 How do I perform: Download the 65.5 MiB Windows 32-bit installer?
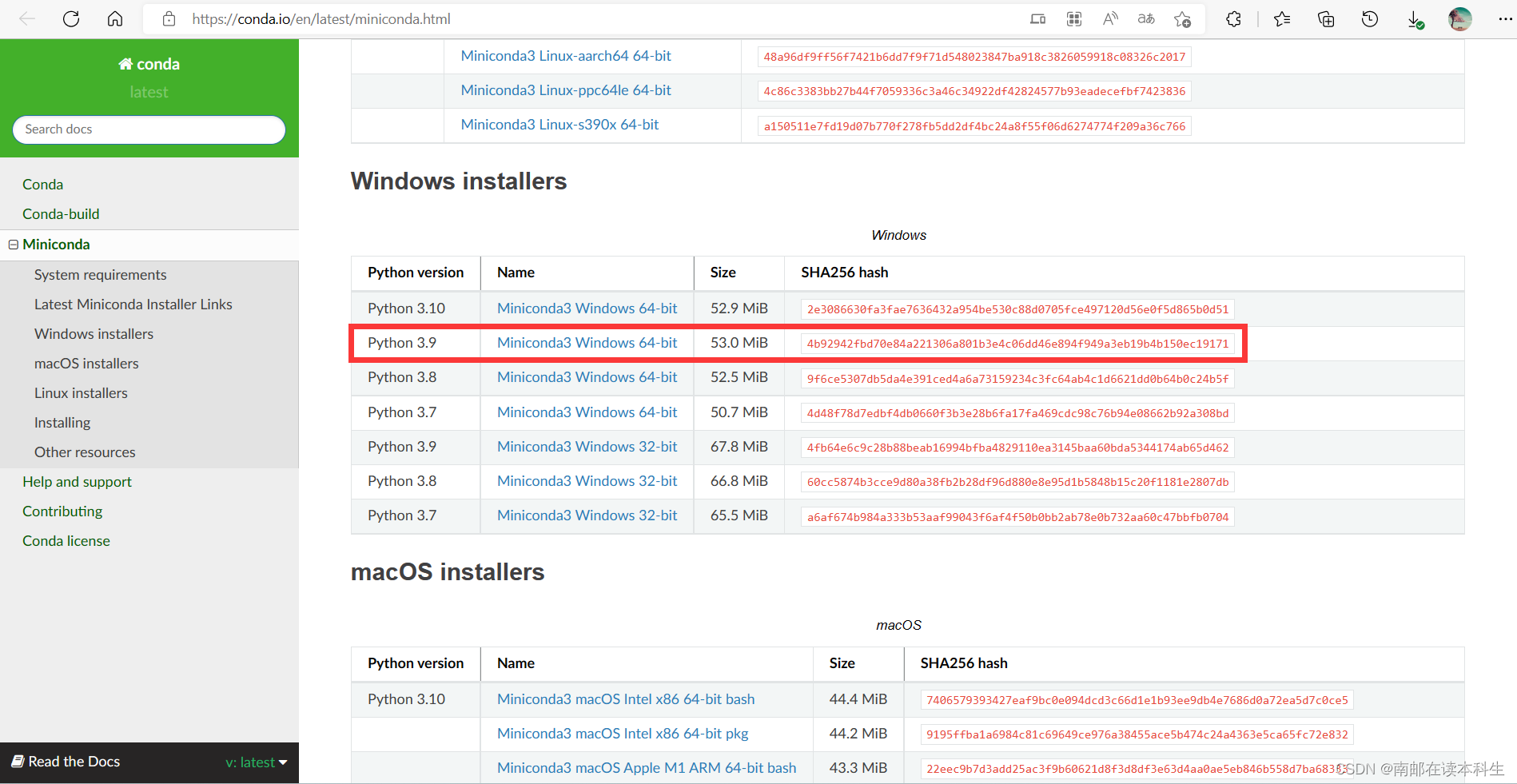tap(587, 515)
